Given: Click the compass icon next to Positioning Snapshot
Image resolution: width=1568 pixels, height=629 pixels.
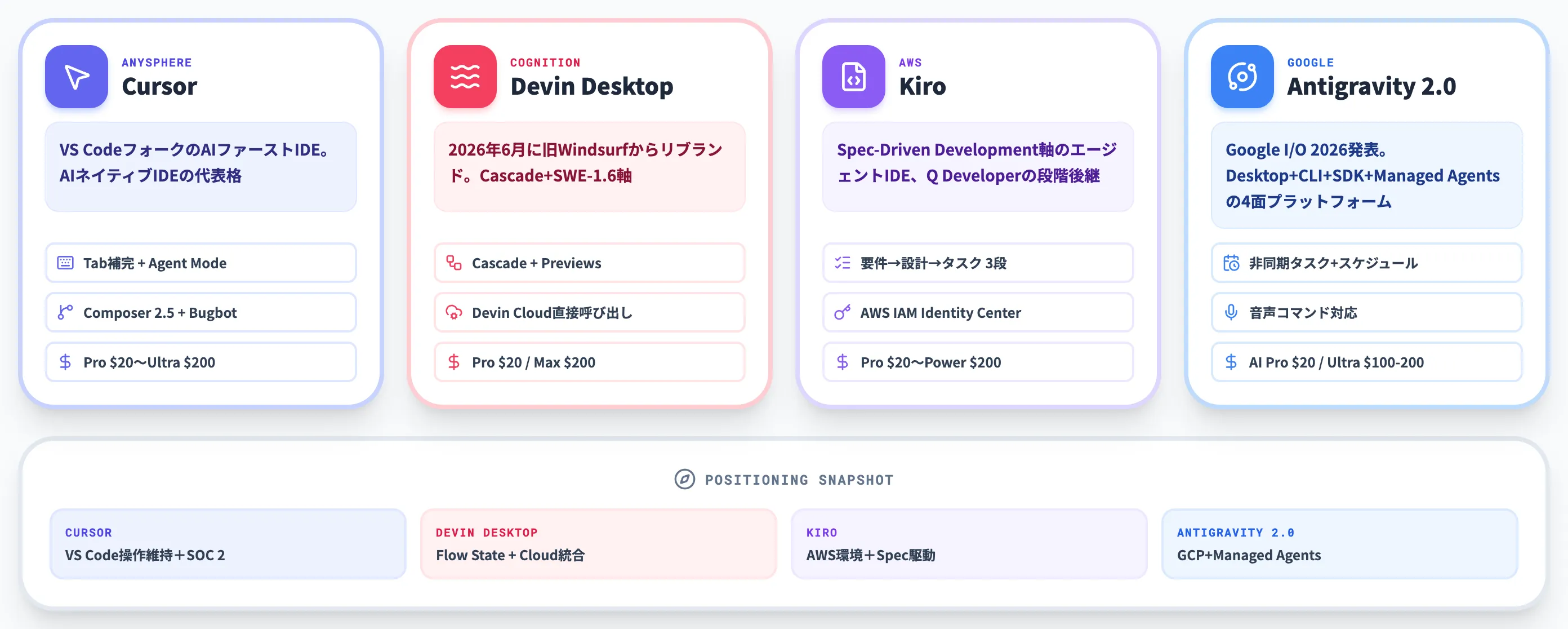Looking at the screenshot, I should pyautogui.click(x=684, y=479).
